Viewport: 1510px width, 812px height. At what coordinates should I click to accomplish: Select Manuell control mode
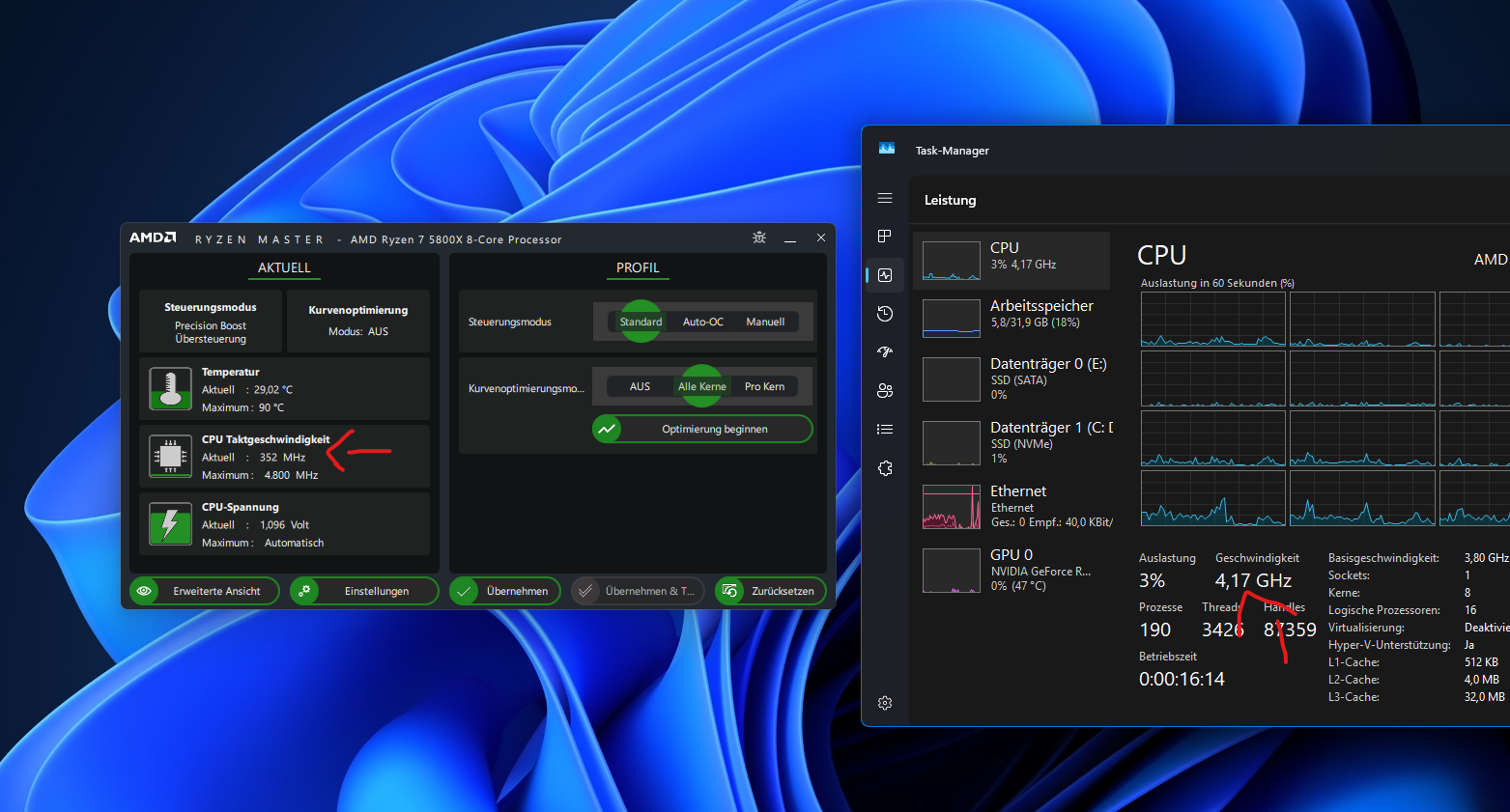click(765, 322)
